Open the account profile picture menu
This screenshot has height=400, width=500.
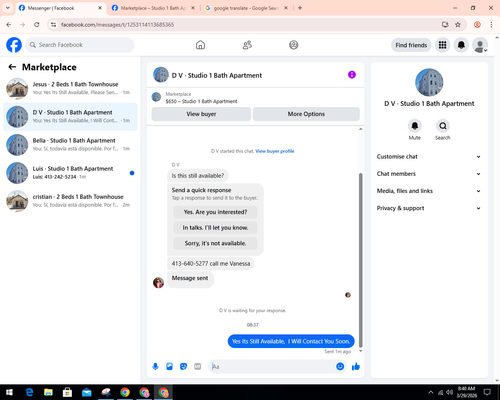tap(480, 45)
